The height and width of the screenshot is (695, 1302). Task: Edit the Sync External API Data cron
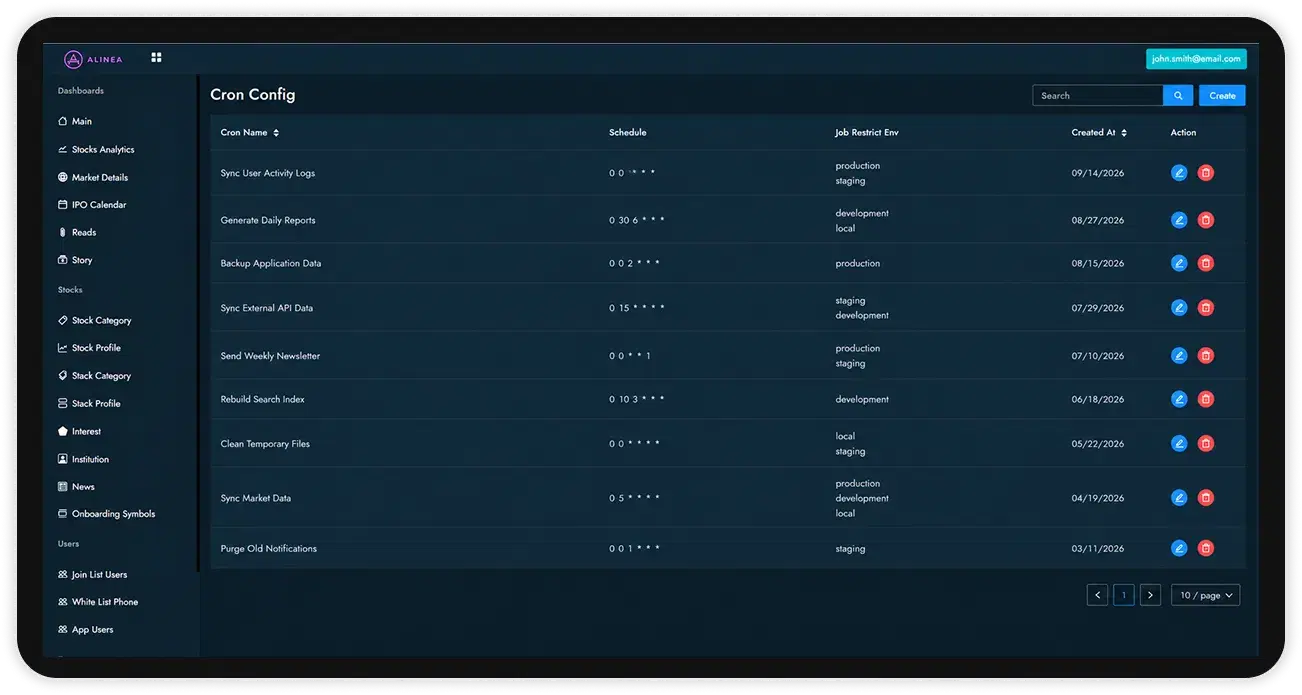[1179, 308]
